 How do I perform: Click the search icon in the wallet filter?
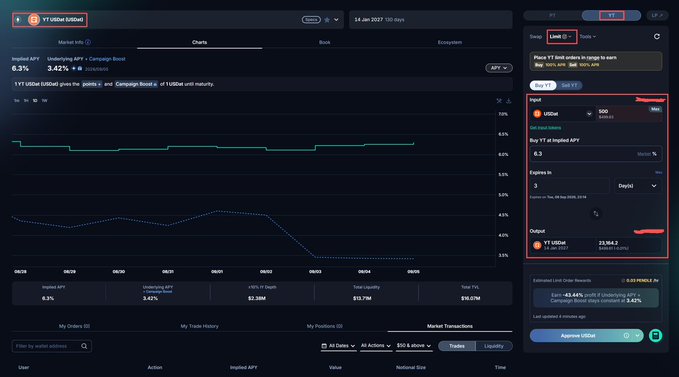[84, 346]
